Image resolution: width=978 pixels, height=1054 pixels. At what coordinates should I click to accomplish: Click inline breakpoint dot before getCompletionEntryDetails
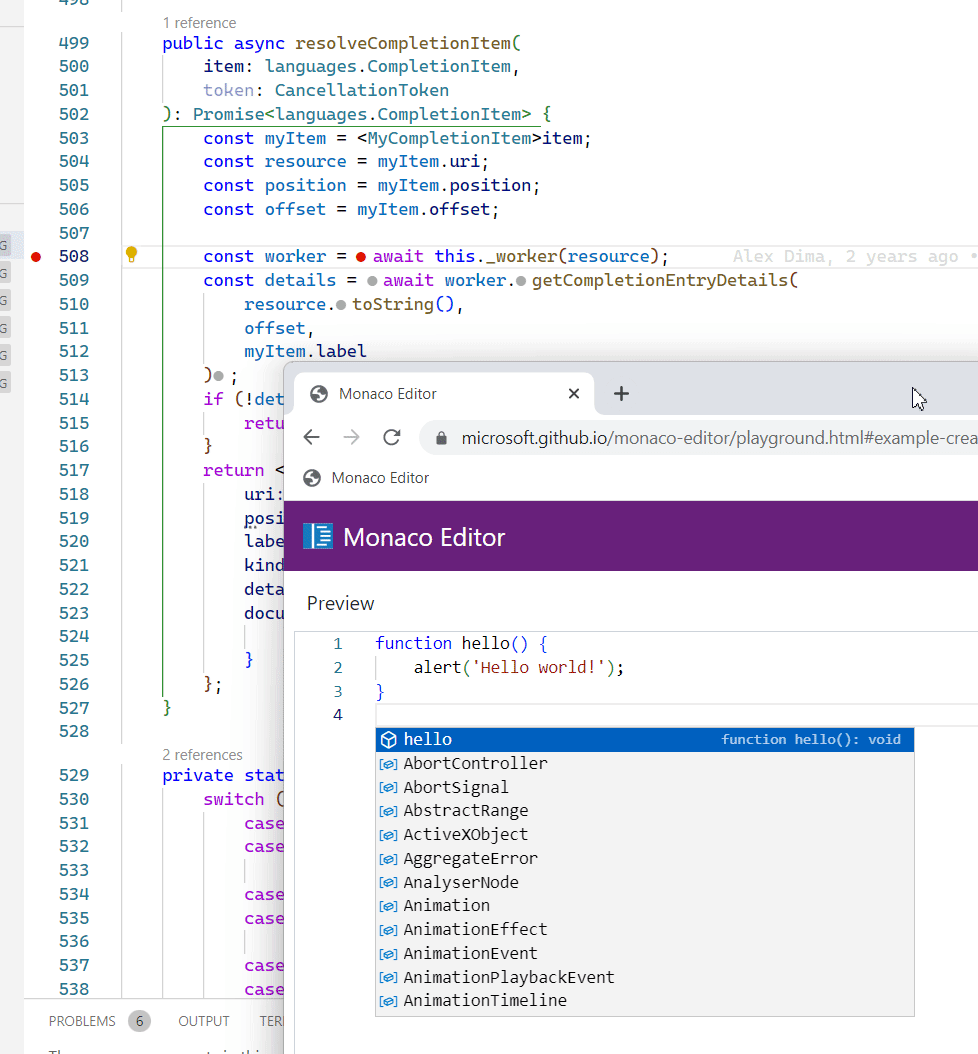(521, 281)
